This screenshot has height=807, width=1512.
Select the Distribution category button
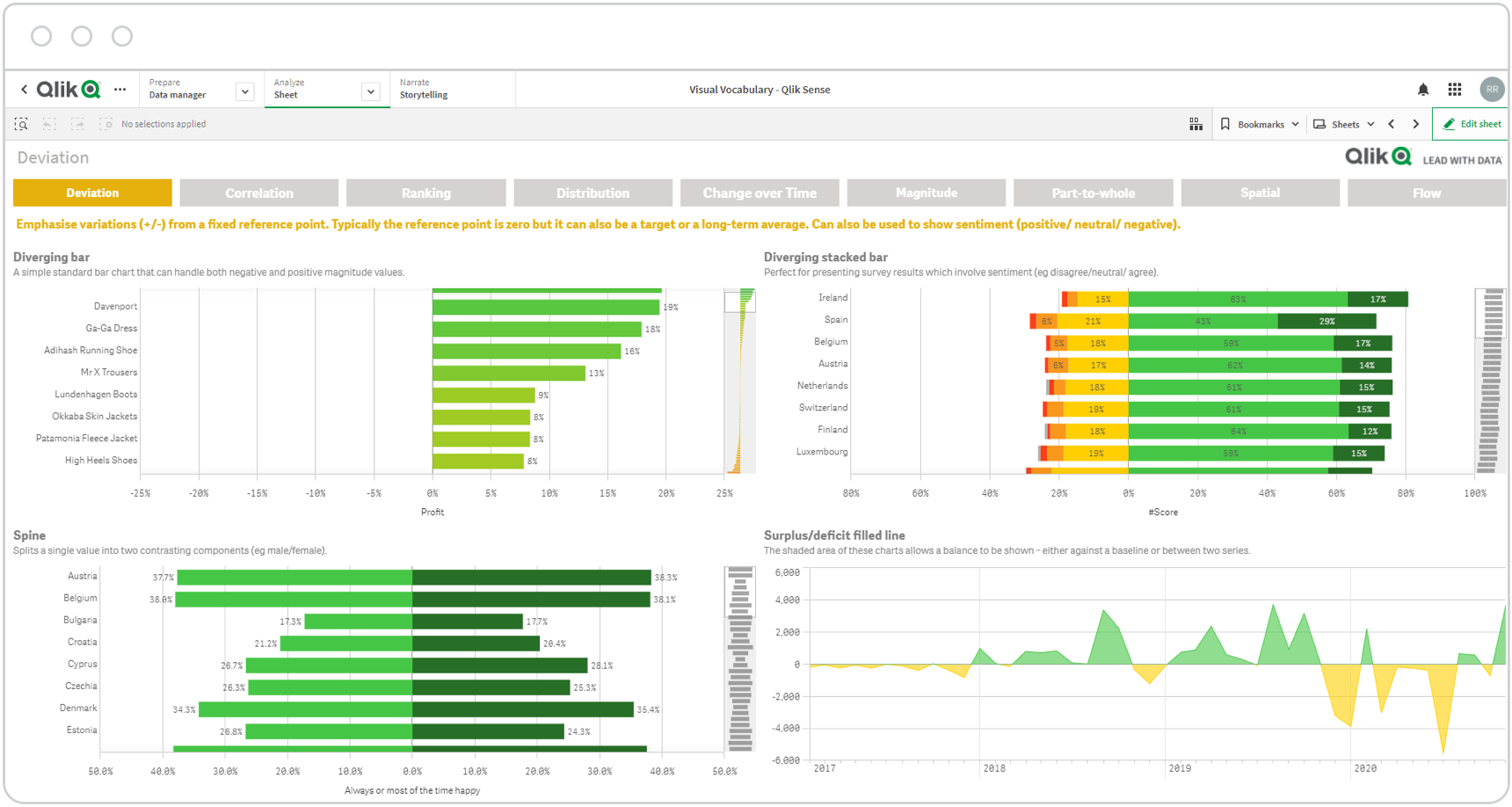coord(593,193)
